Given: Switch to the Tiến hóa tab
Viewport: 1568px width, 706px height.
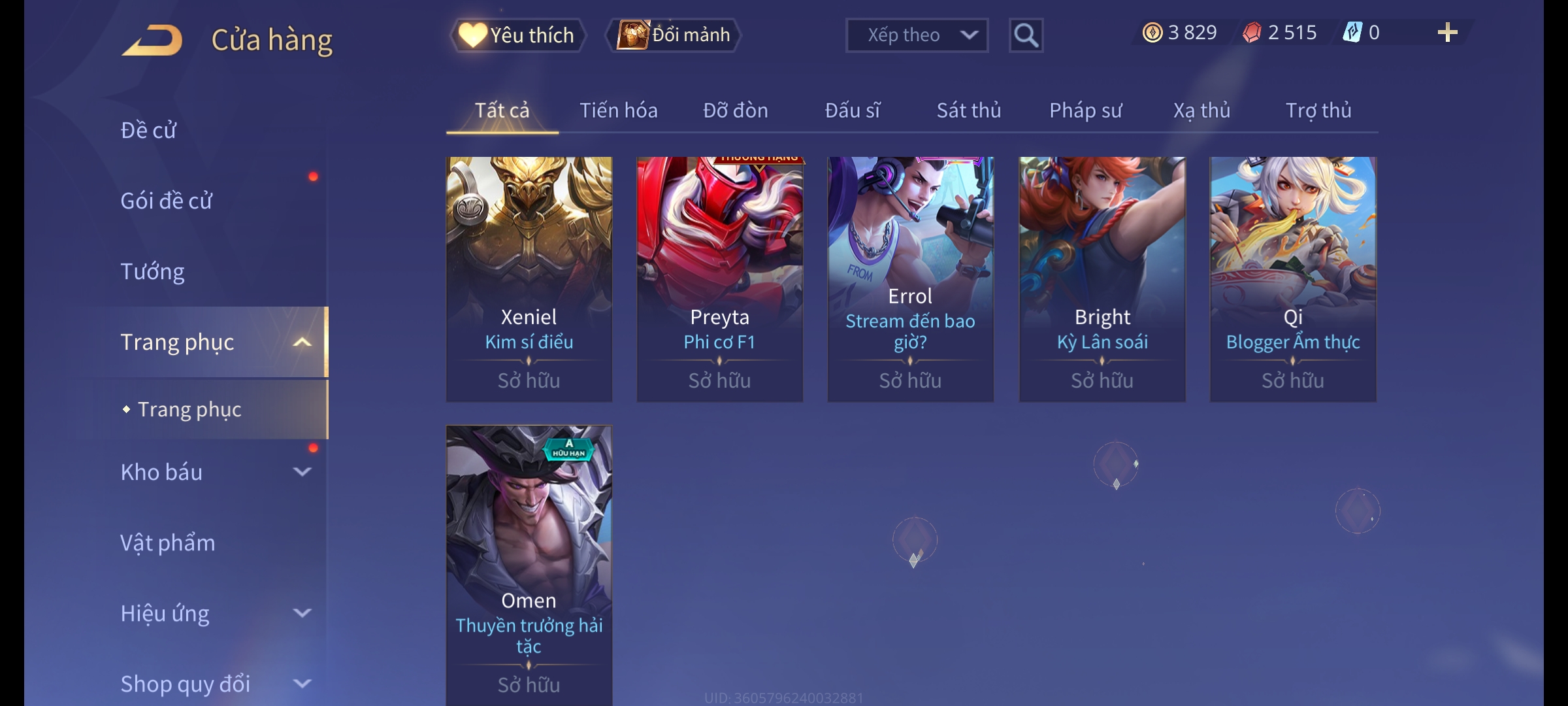Looking at the screenshot, I should point(618,110).
